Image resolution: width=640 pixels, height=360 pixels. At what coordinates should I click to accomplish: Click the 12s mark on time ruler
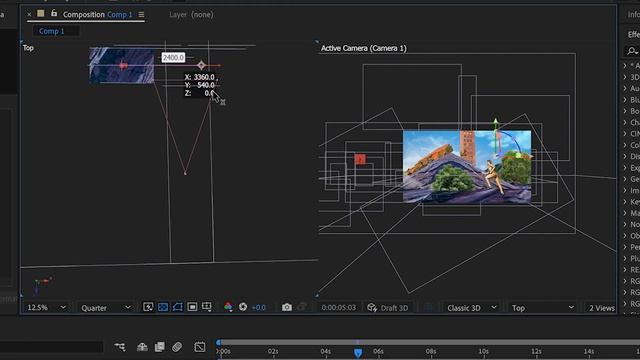click(536, 351)
